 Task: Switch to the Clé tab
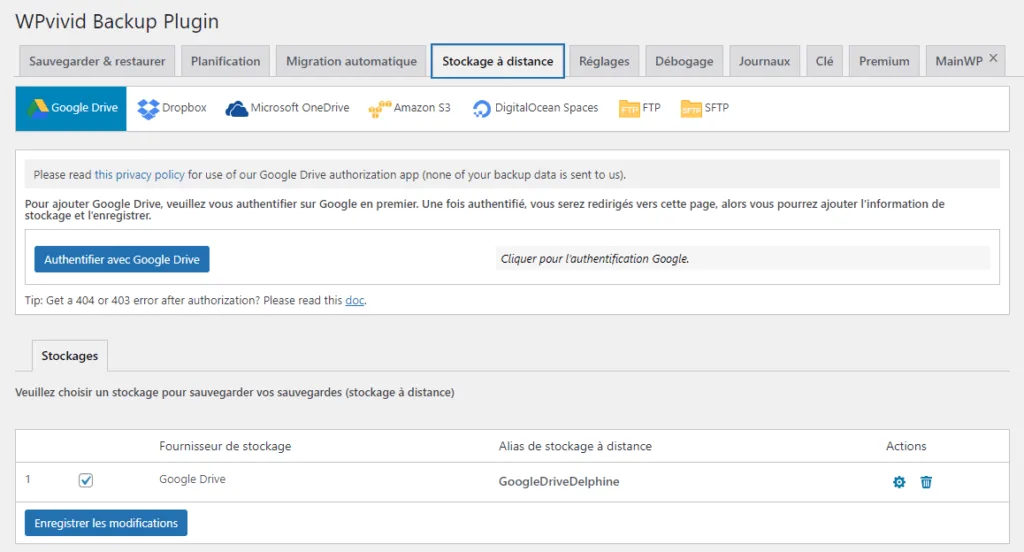pos(824,61)
